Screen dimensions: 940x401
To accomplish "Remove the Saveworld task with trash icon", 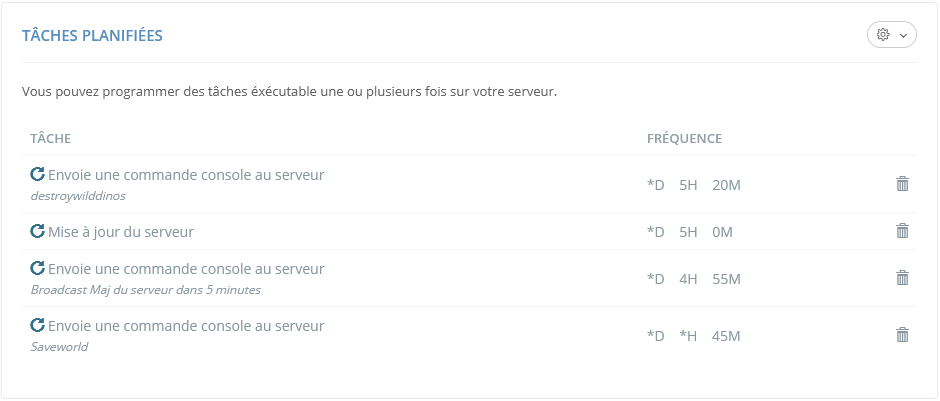I will [902, 335].
